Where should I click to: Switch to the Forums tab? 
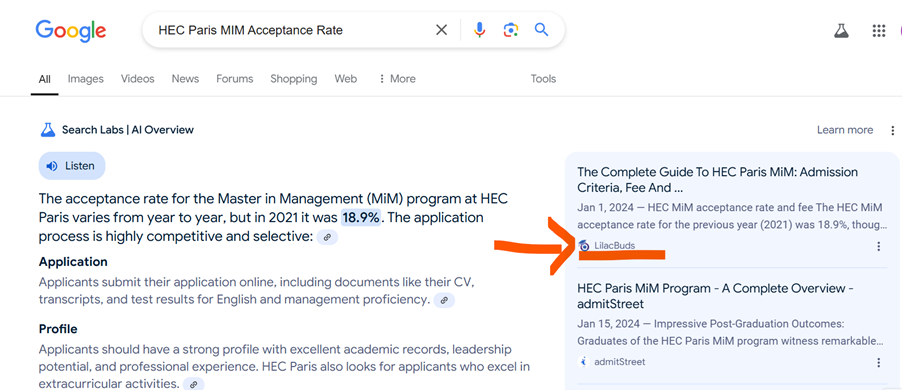click(235, 79)
